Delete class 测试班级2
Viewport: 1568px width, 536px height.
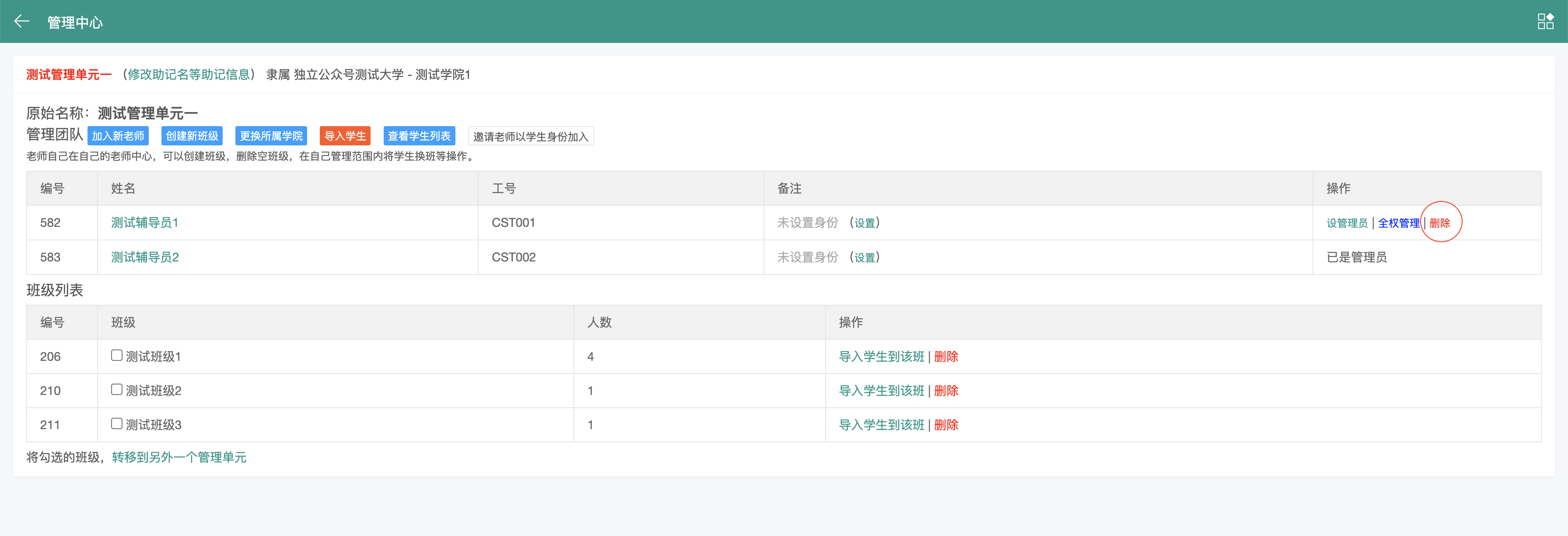[946, 391]
